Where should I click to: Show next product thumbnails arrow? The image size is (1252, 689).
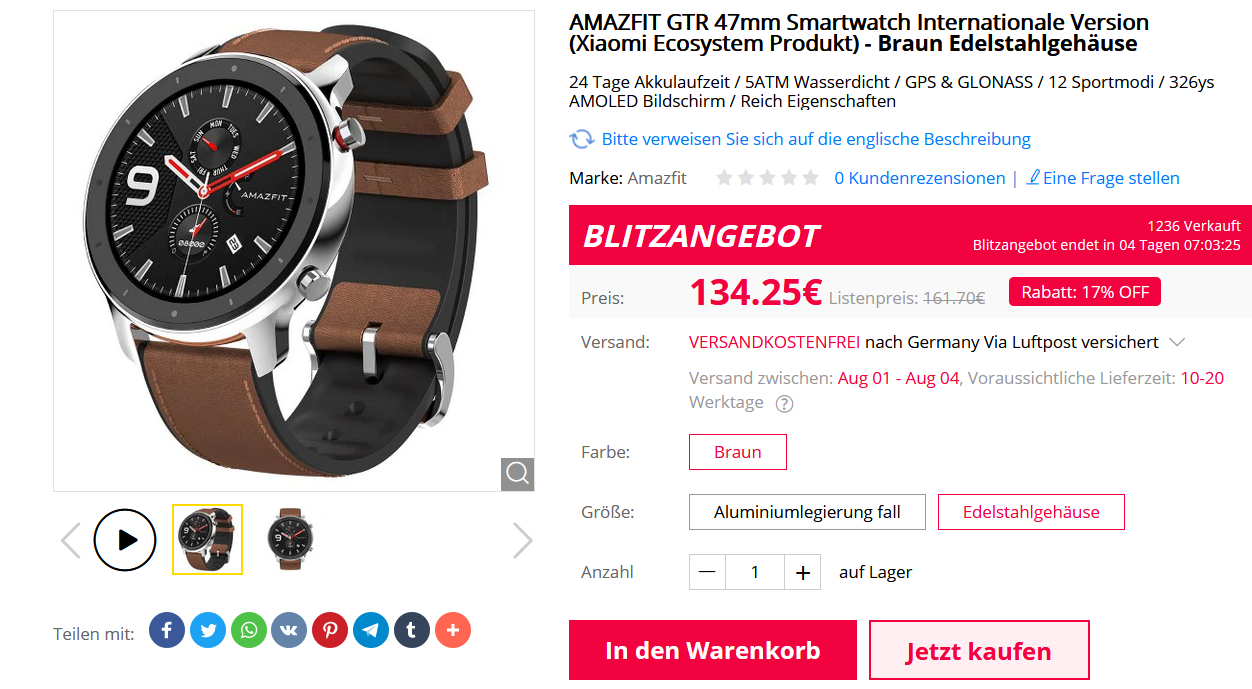coord(523,540)
